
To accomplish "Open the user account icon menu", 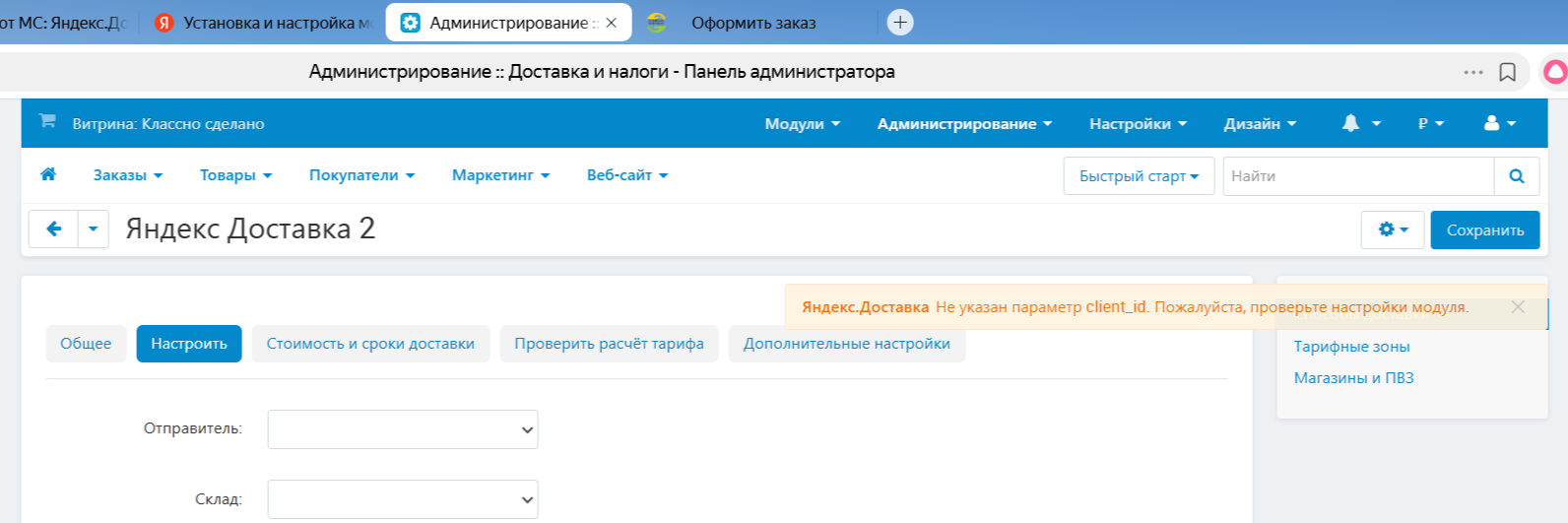I will coord(1499,123).
